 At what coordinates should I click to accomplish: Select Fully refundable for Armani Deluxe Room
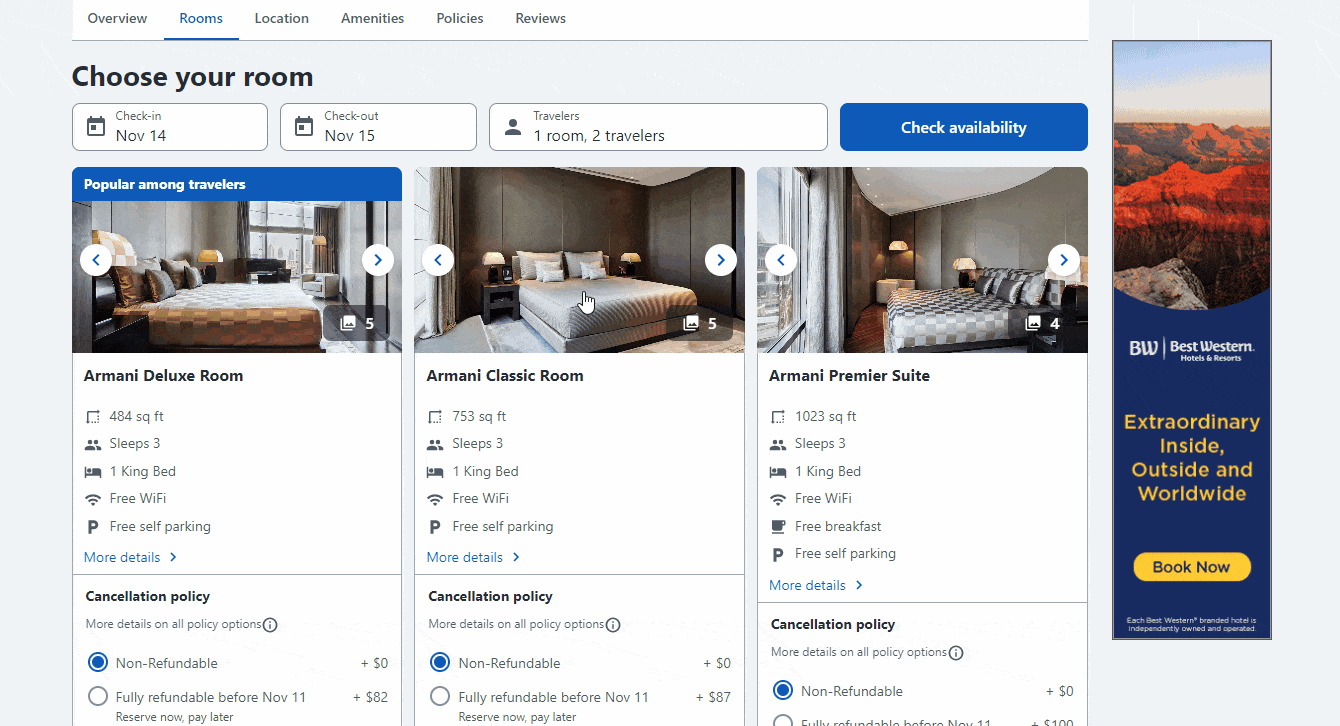(x=98, y=697)
